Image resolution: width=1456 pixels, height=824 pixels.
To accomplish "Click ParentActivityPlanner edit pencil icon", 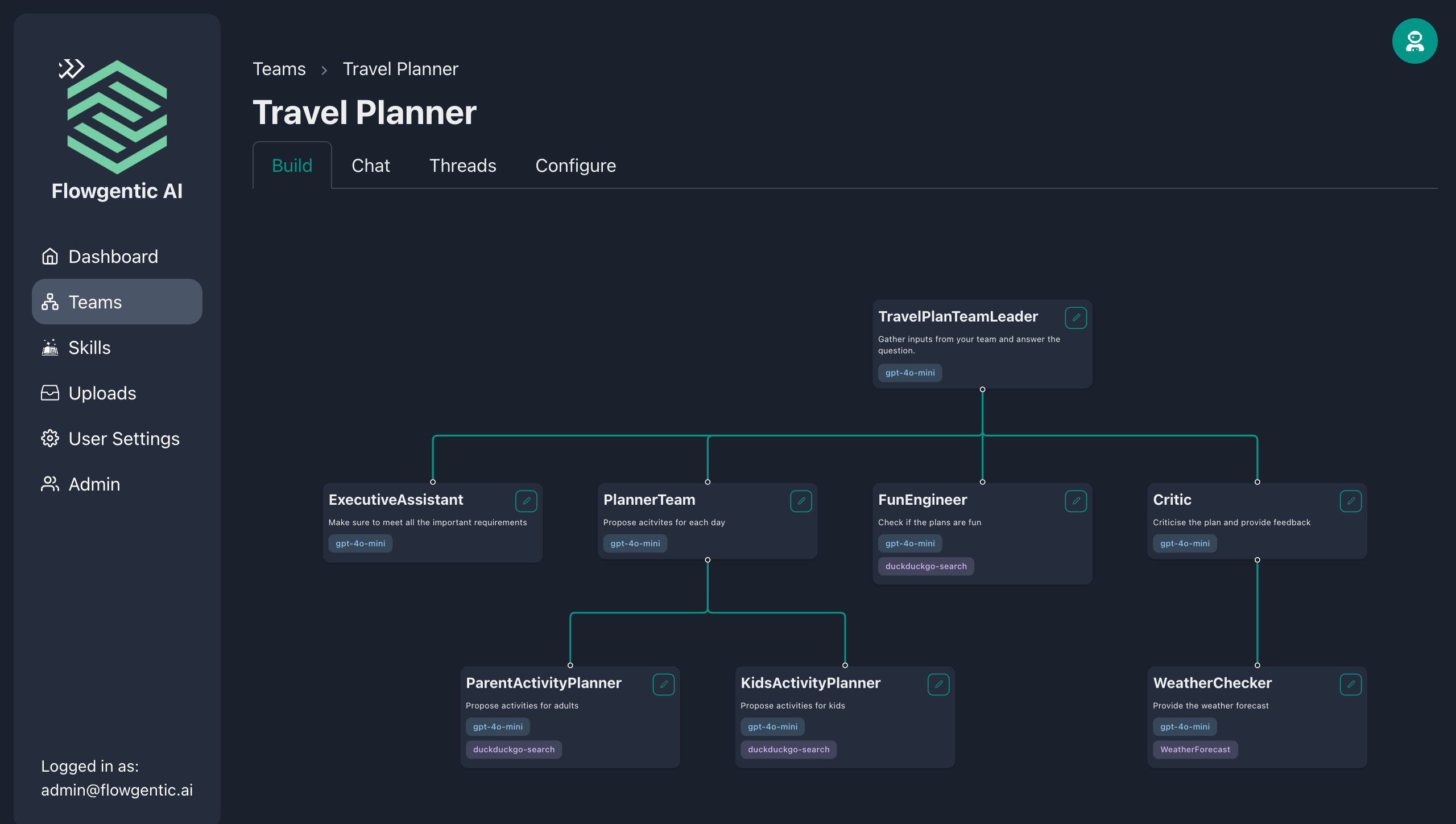I will (x=664, y=684).
